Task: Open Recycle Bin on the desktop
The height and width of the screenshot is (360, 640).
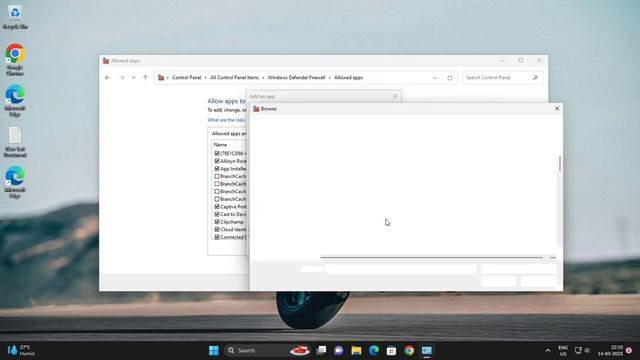Action: click(15, 18)
